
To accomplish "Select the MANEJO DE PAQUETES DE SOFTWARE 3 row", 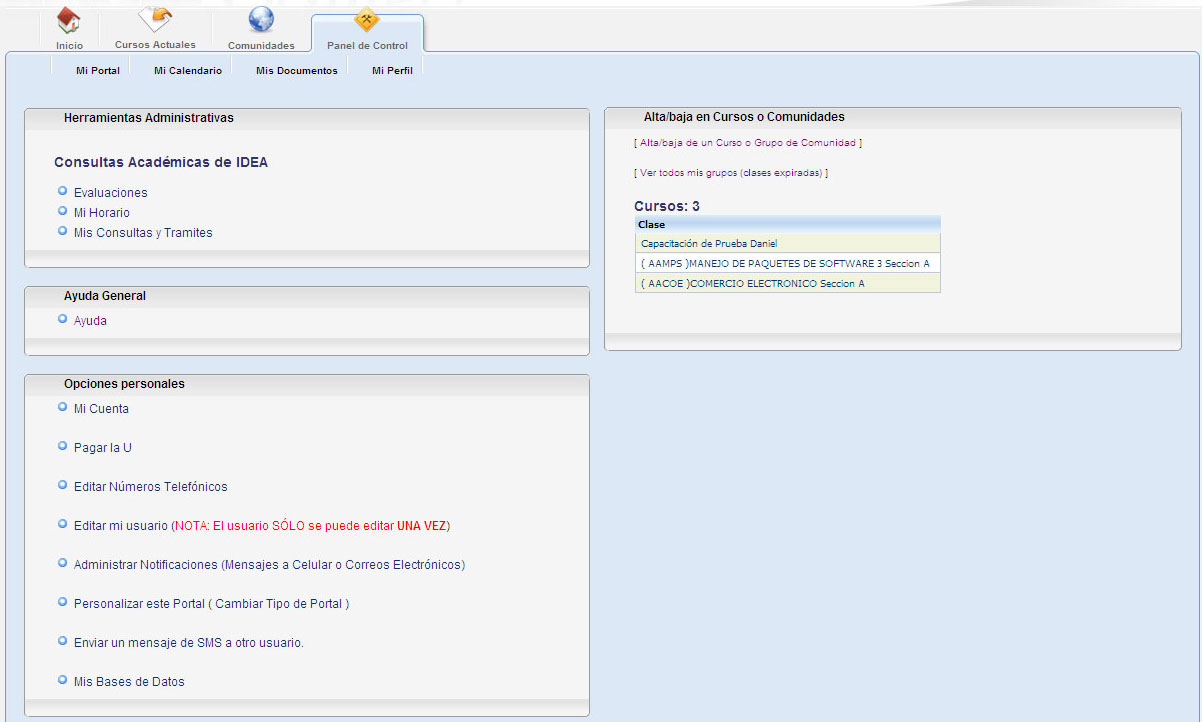I will [788, 263].
